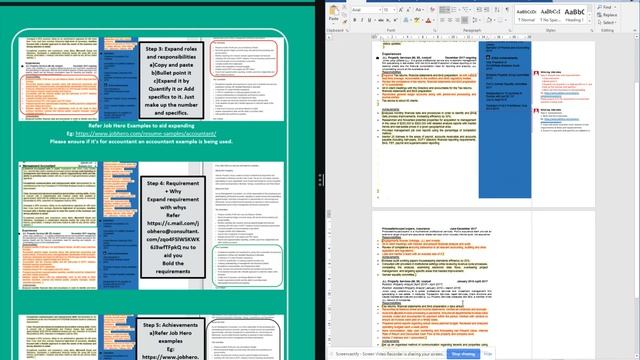This screenshot has height=360, width=640.
Task: Open the Select dropdown in Editing
Action: (607, 22)
